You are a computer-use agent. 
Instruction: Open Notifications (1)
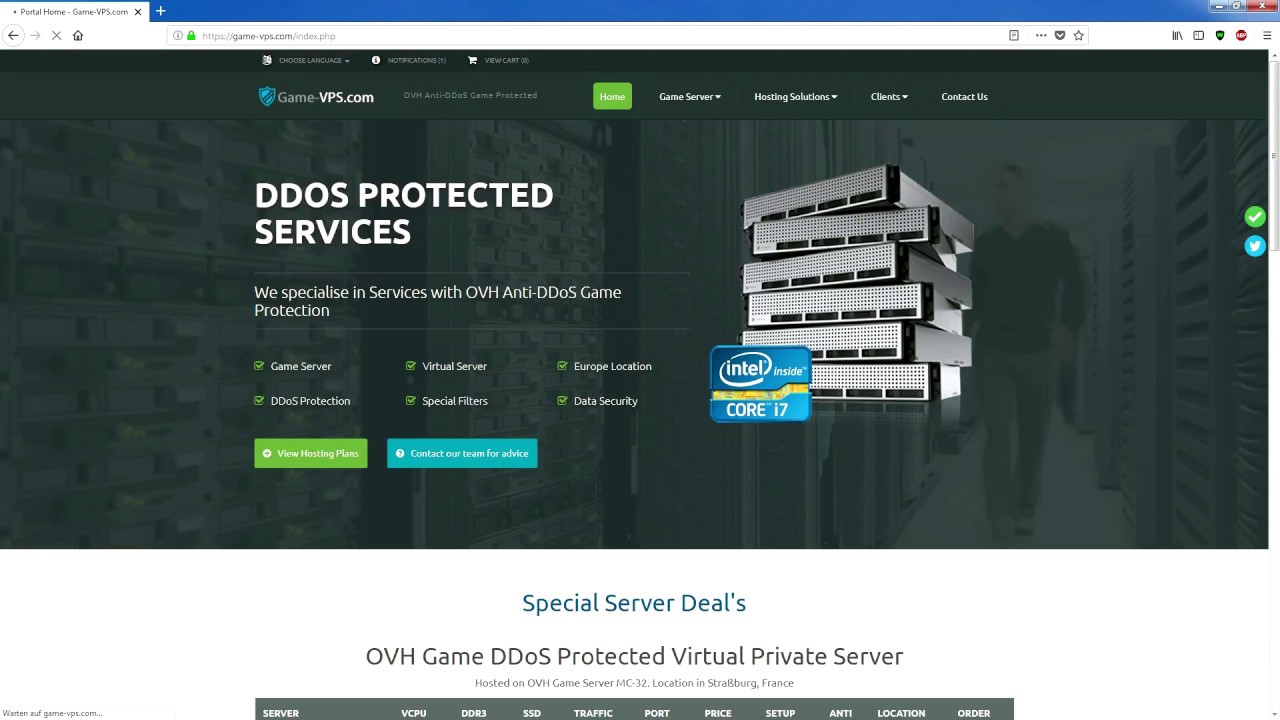click(409, 60)
